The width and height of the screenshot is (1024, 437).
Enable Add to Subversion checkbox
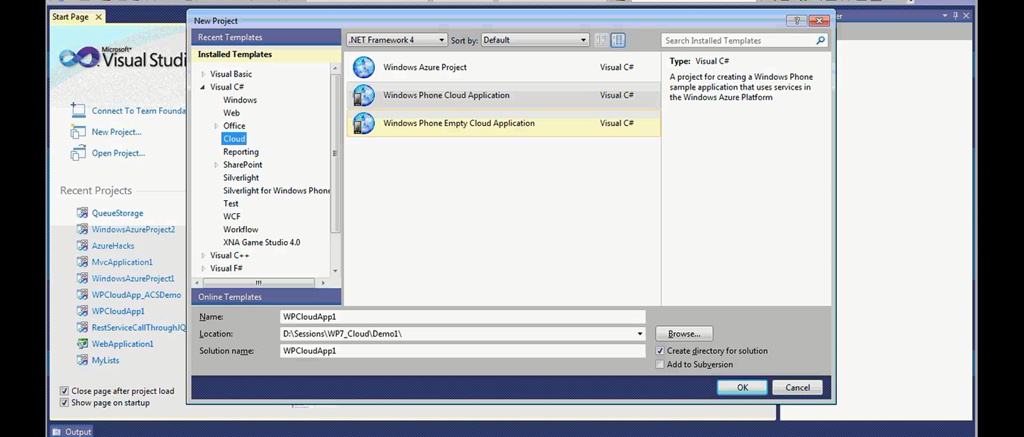tap(660, 364)
